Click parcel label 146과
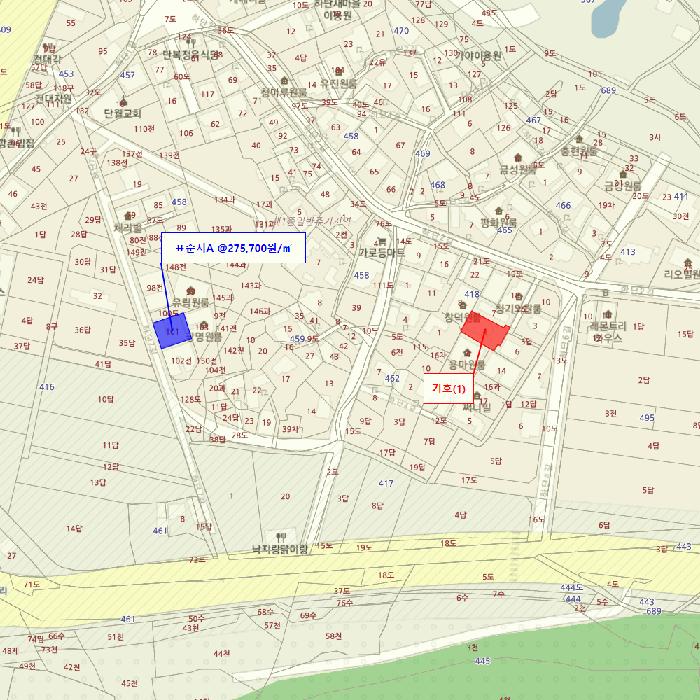Viewport: 700px width, 700px height. click(x=260, y=311)
